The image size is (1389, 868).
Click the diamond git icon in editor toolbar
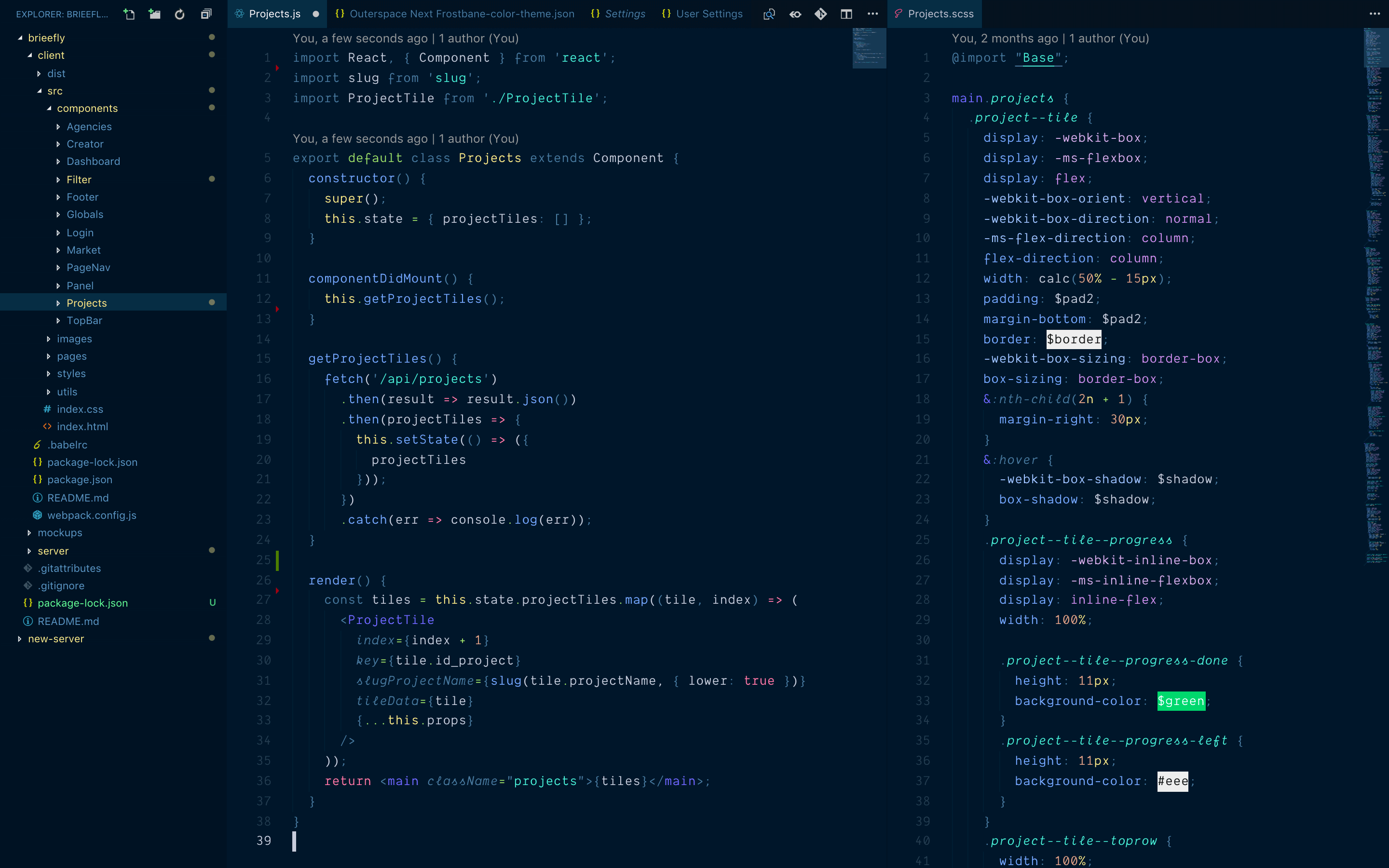[821, 14]
